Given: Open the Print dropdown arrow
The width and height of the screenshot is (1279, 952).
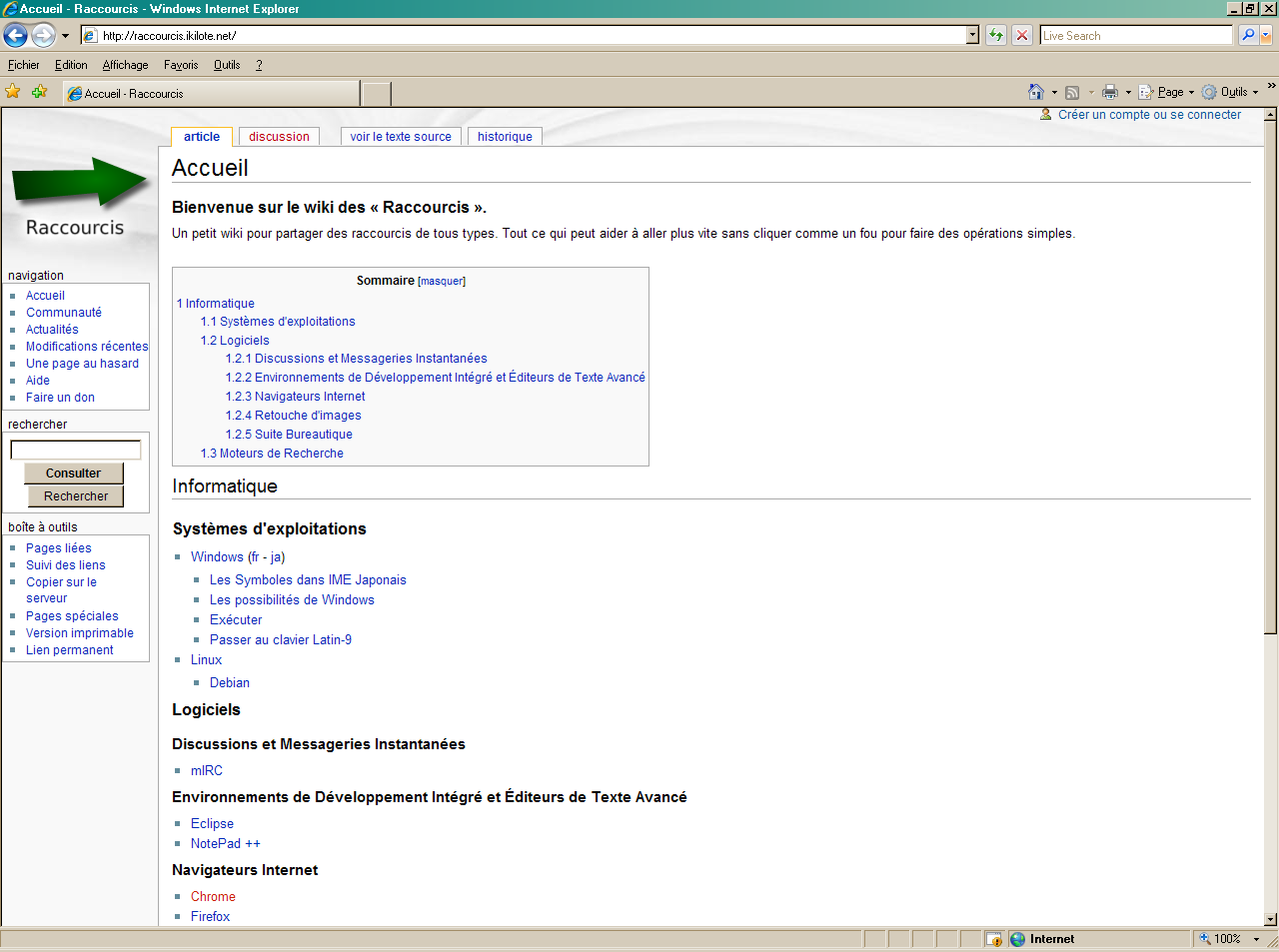Looking at the screenshot, I should coord(1128,93).
